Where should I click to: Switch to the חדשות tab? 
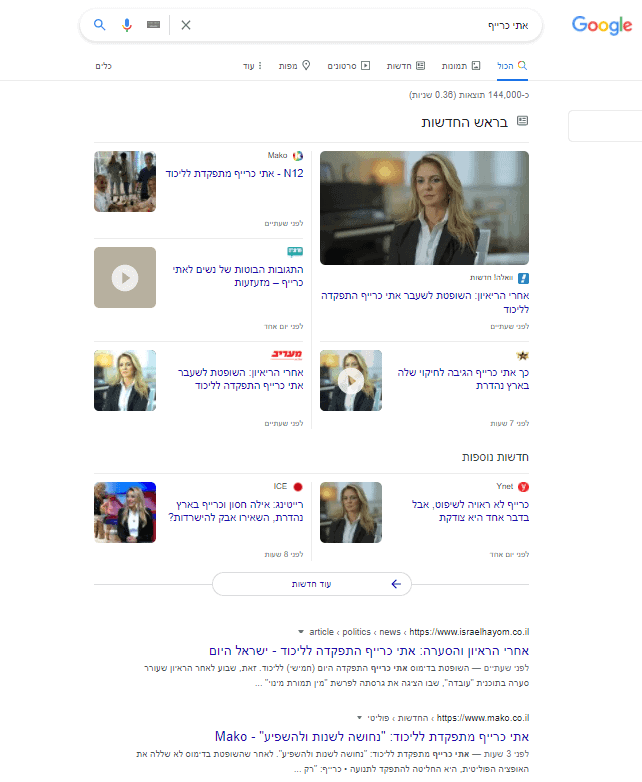(x=406, y=66)
